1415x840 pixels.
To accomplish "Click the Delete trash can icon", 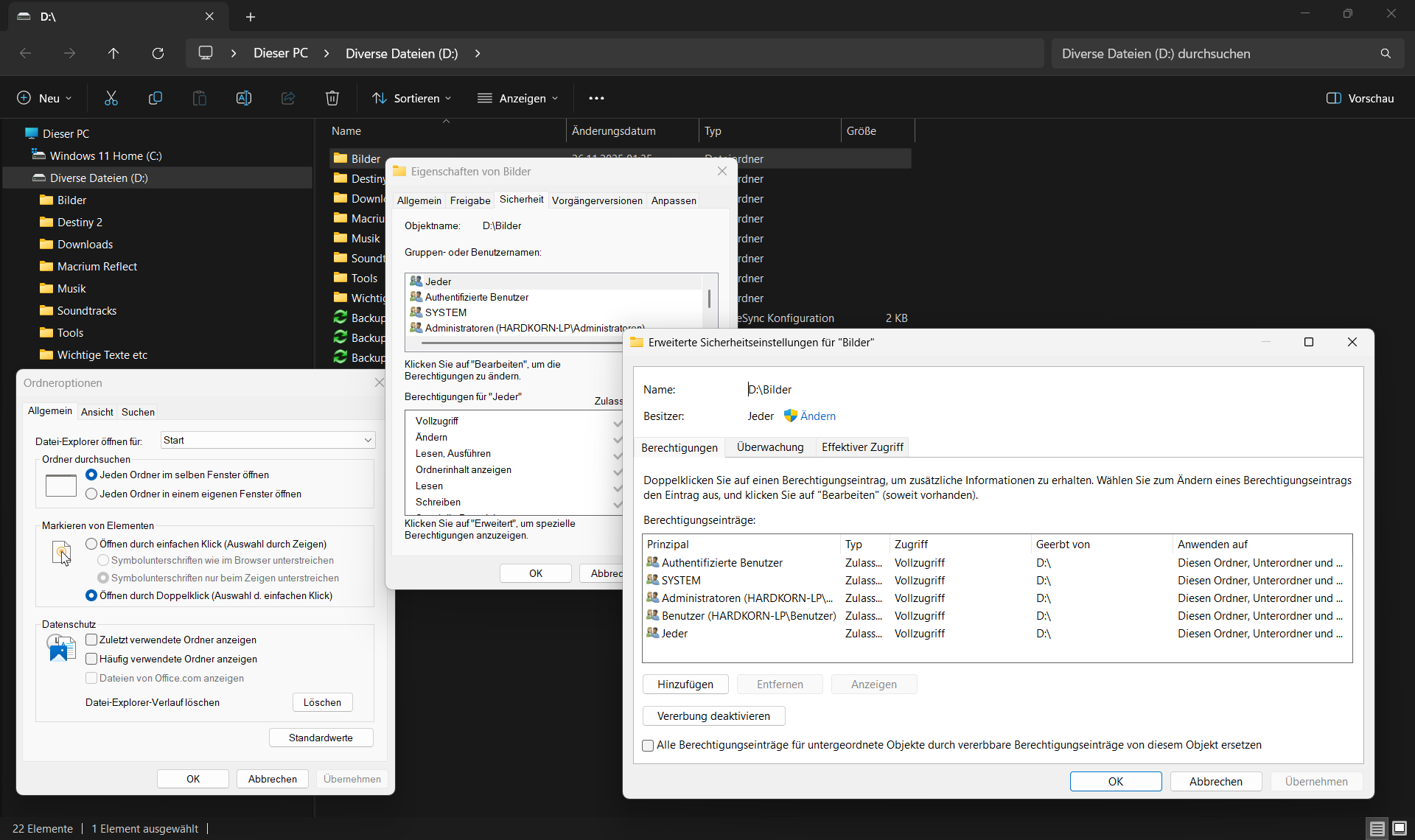I will [332, 98].
